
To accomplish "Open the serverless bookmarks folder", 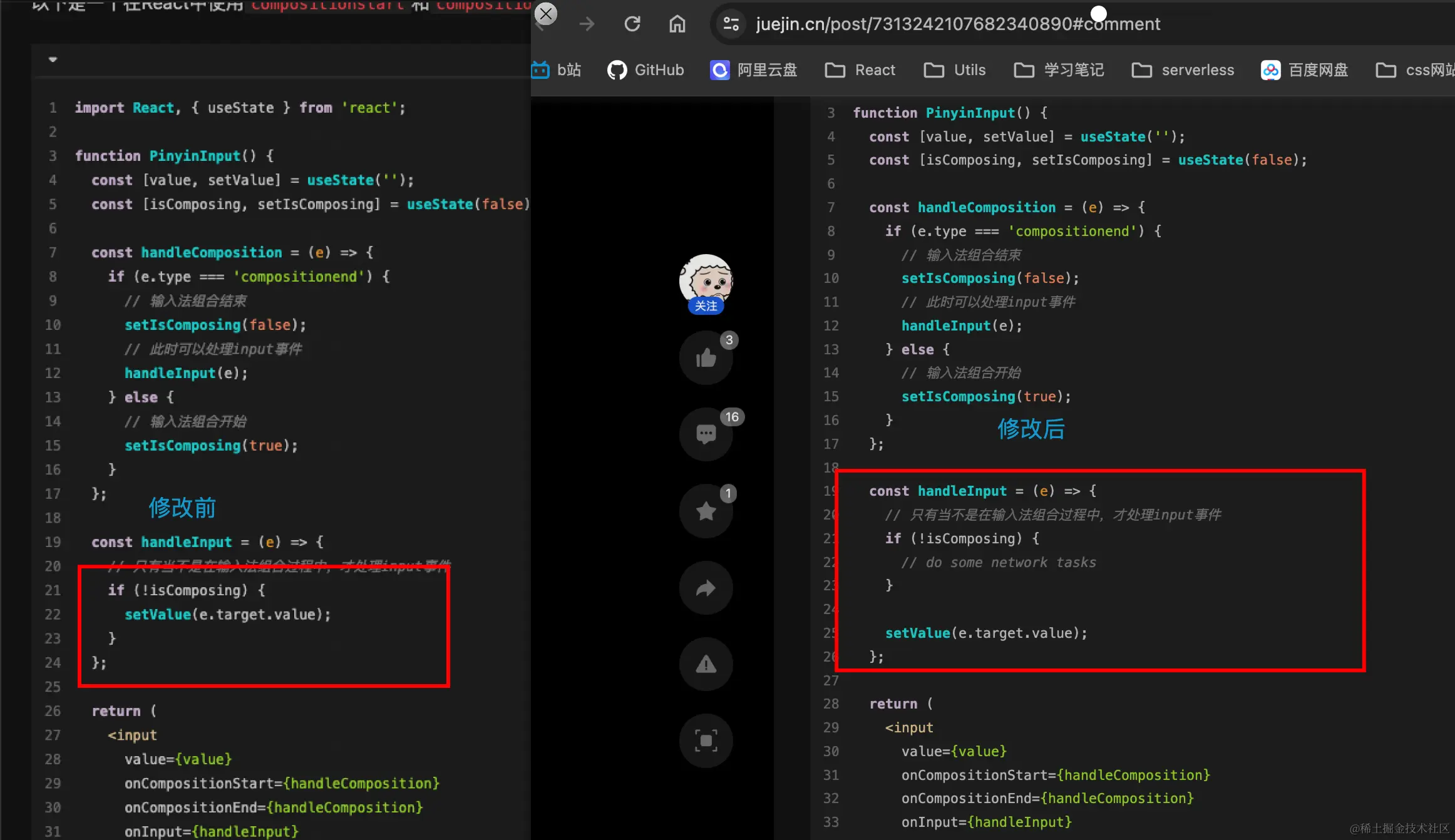I will (x=1183, y=70).
